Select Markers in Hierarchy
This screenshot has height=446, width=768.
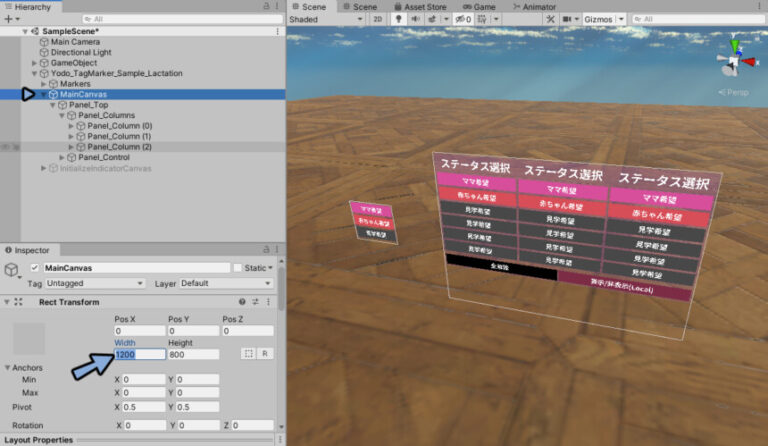(75, 84)
